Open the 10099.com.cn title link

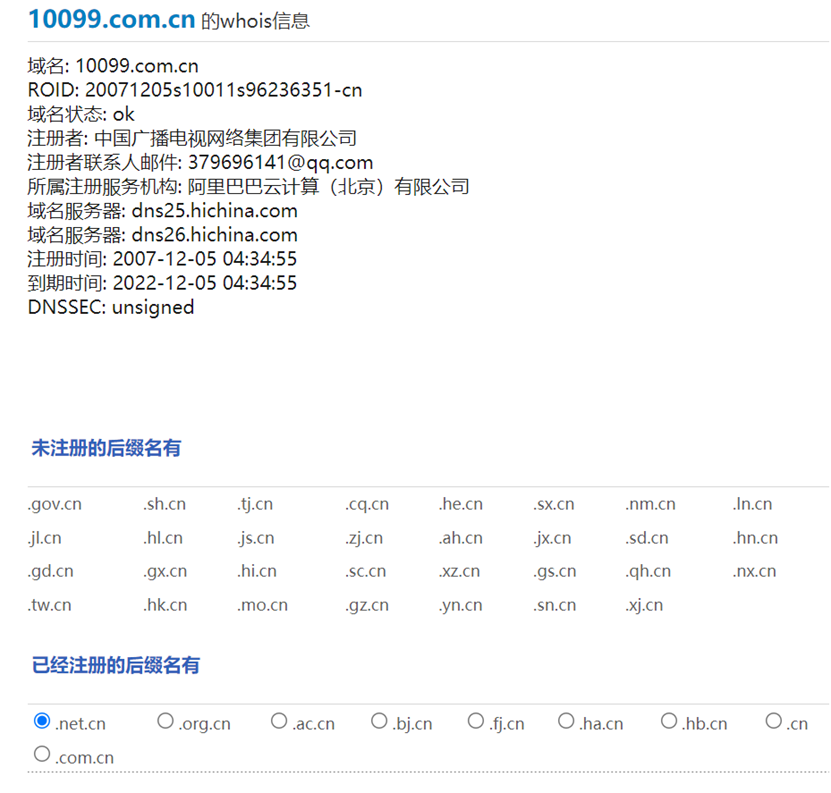pos(112,20)
